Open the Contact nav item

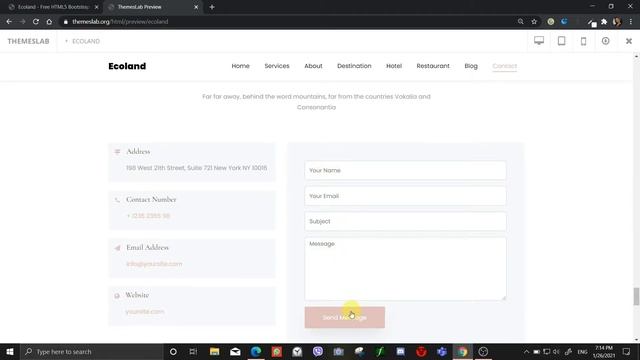504,66
